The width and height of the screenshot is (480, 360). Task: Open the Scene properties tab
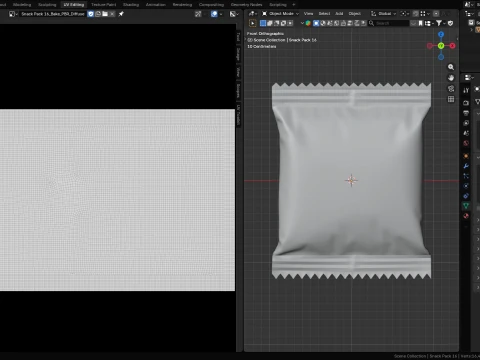tap(466, 133)
